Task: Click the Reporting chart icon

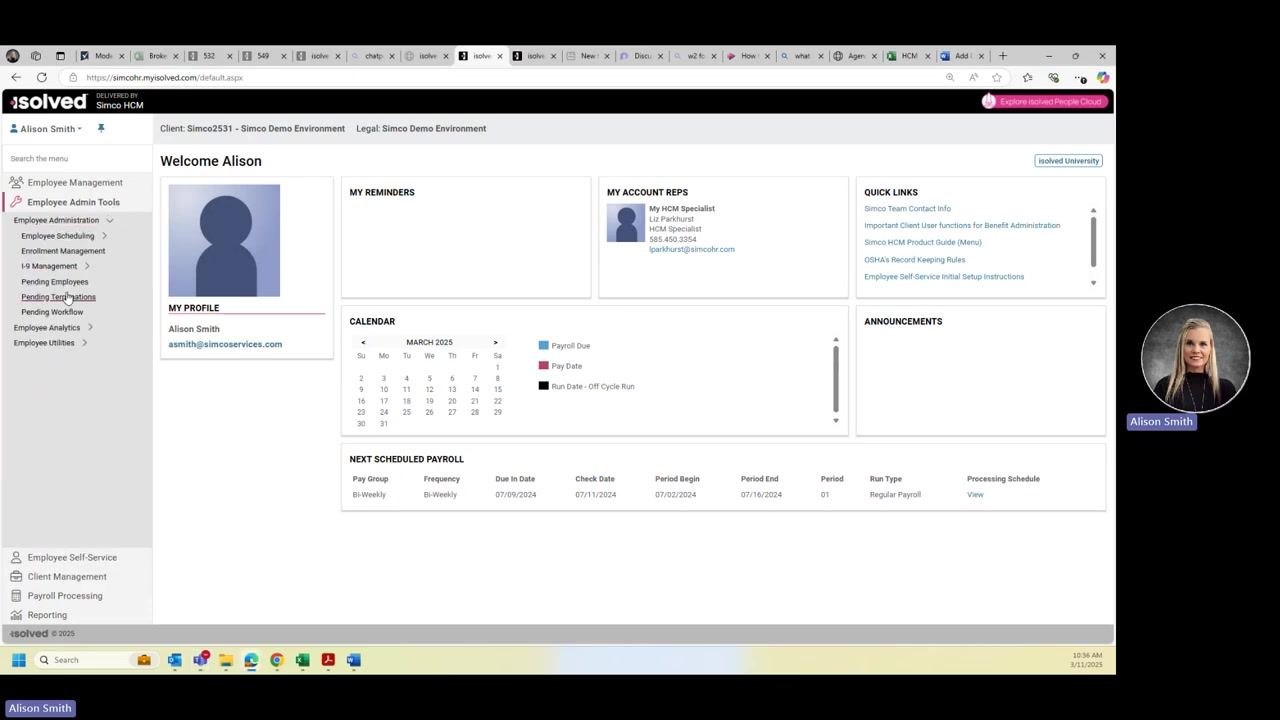Action: (x=16, y=615)
